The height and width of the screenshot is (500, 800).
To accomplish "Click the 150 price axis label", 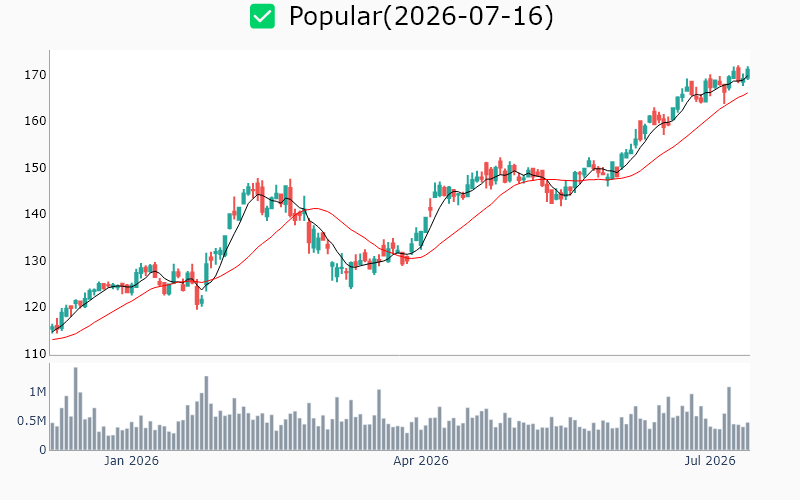I will click(35, 168).
